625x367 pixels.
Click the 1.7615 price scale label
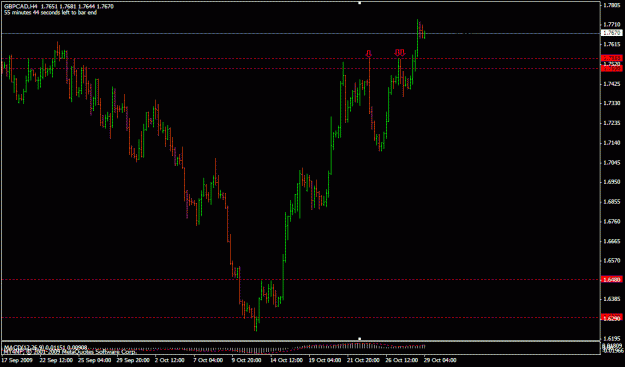pos(613,45)
